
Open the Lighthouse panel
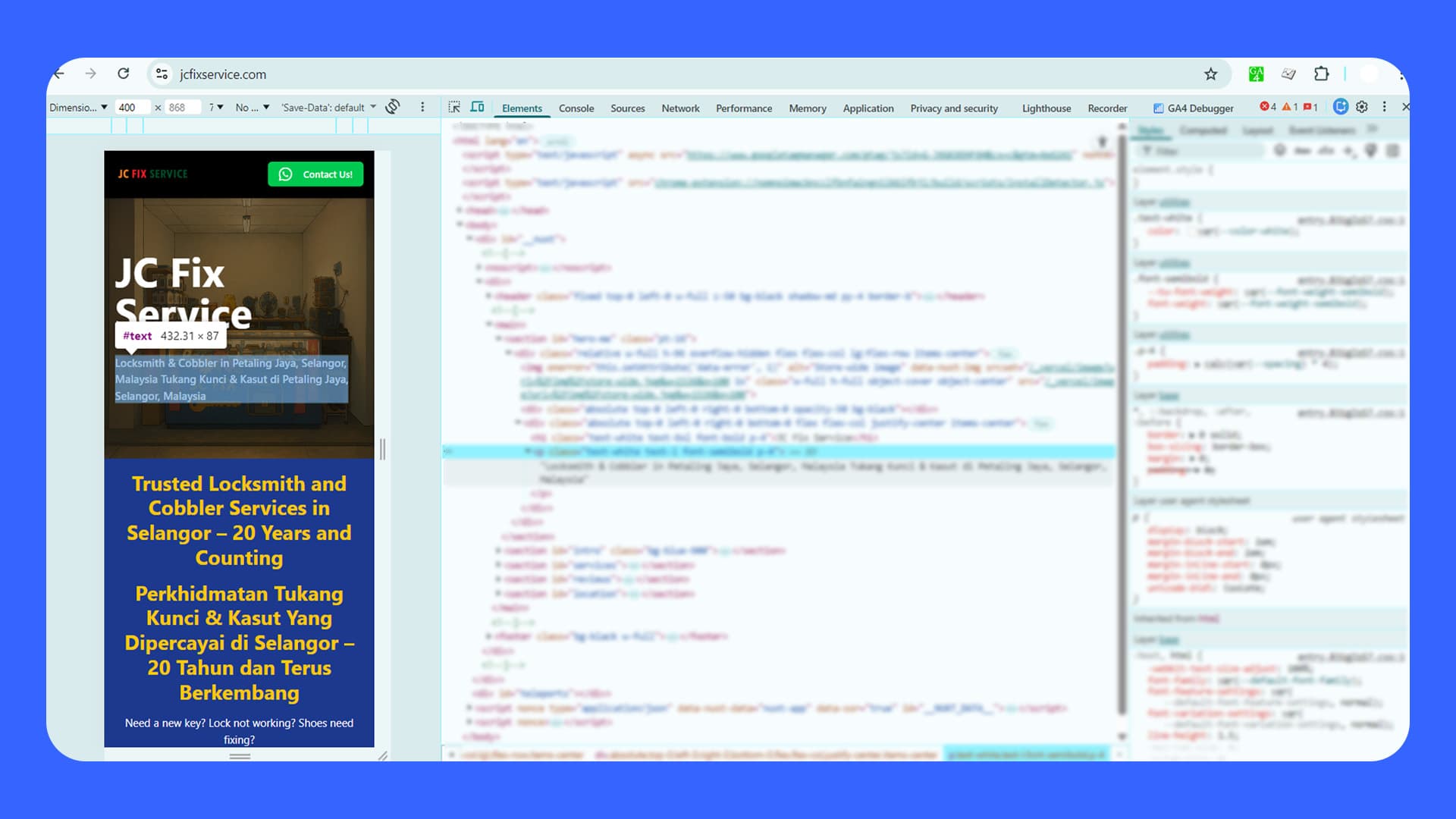point(1046,108)
